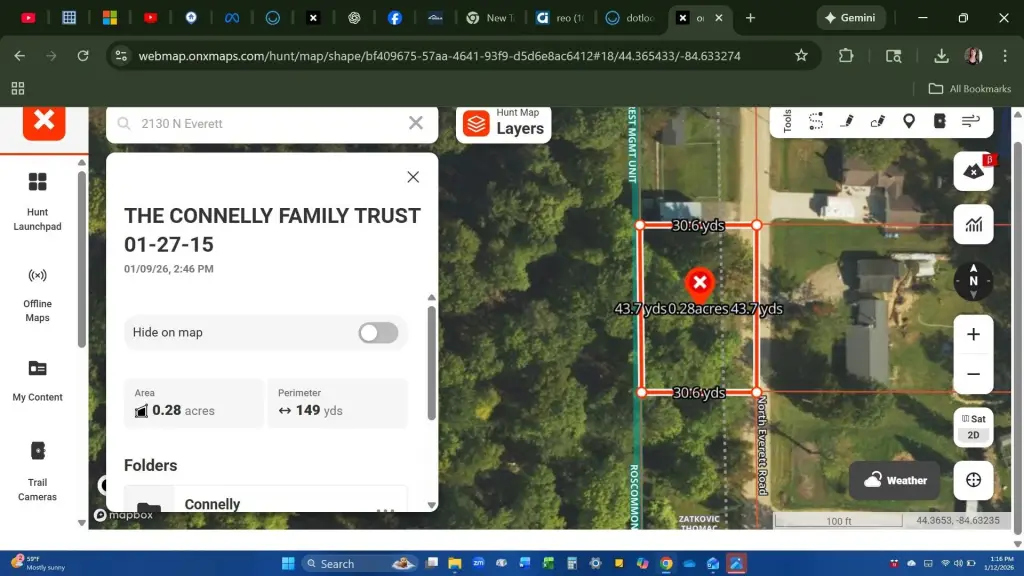This screenshot has width=1024, height=576.
Task: Open the Hunt Map Layers panel
Action: [x=504, y=123]
